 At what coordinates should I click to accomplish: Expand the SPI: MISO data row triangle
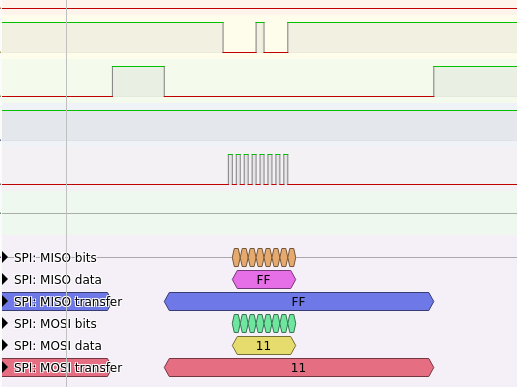5,279
